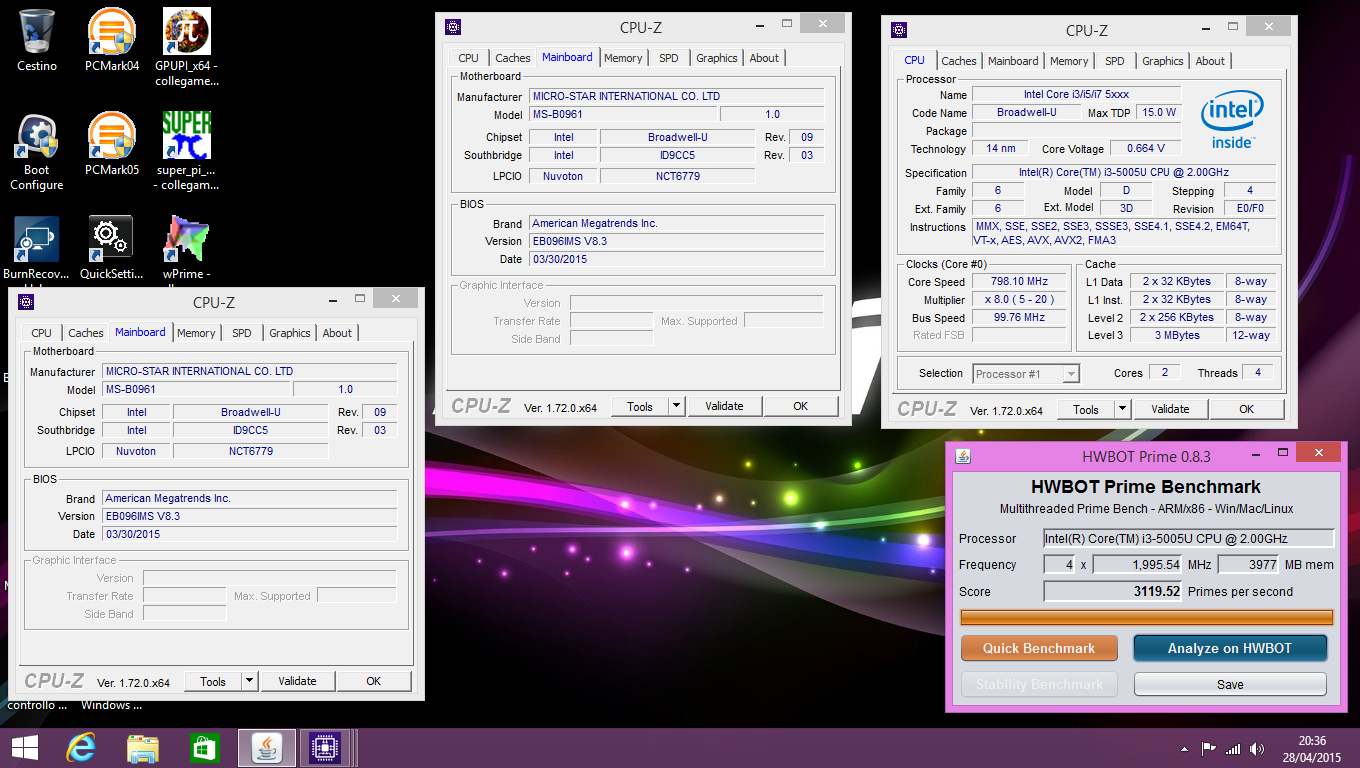1360x768 pixels.
Task: Click the 1,995.54 MHz frequency field
Action: coord(1137,565)
